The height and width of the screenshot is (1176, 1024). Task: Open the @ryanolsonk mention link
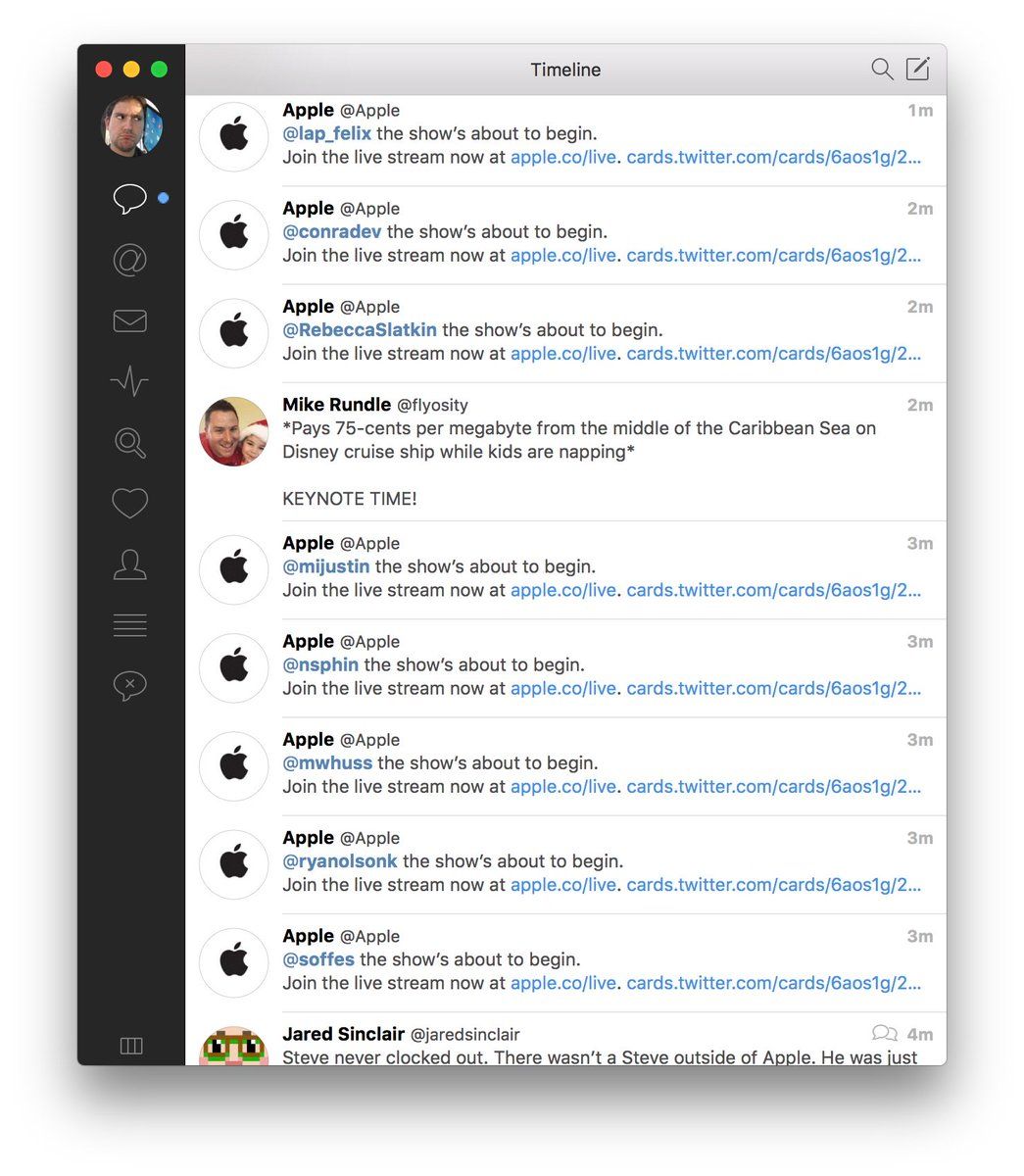[340, 860]
